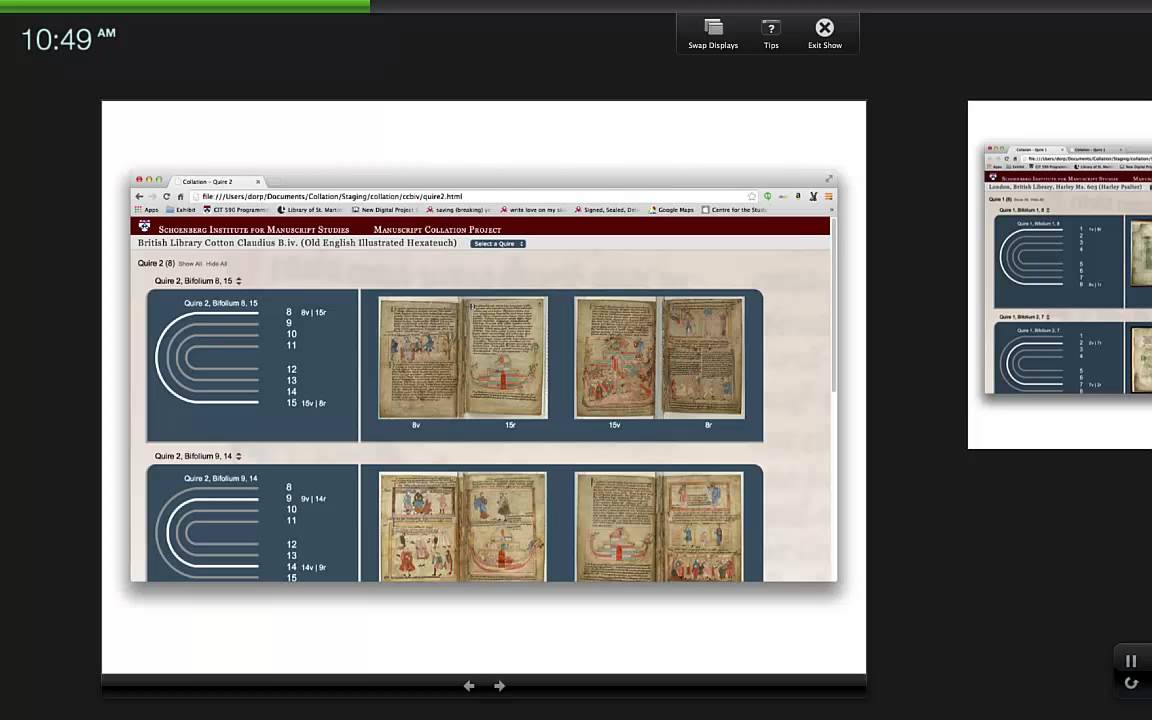Click folio 8v manuscript page image
The image size is (1152, 720).
[x=420, y=358]
